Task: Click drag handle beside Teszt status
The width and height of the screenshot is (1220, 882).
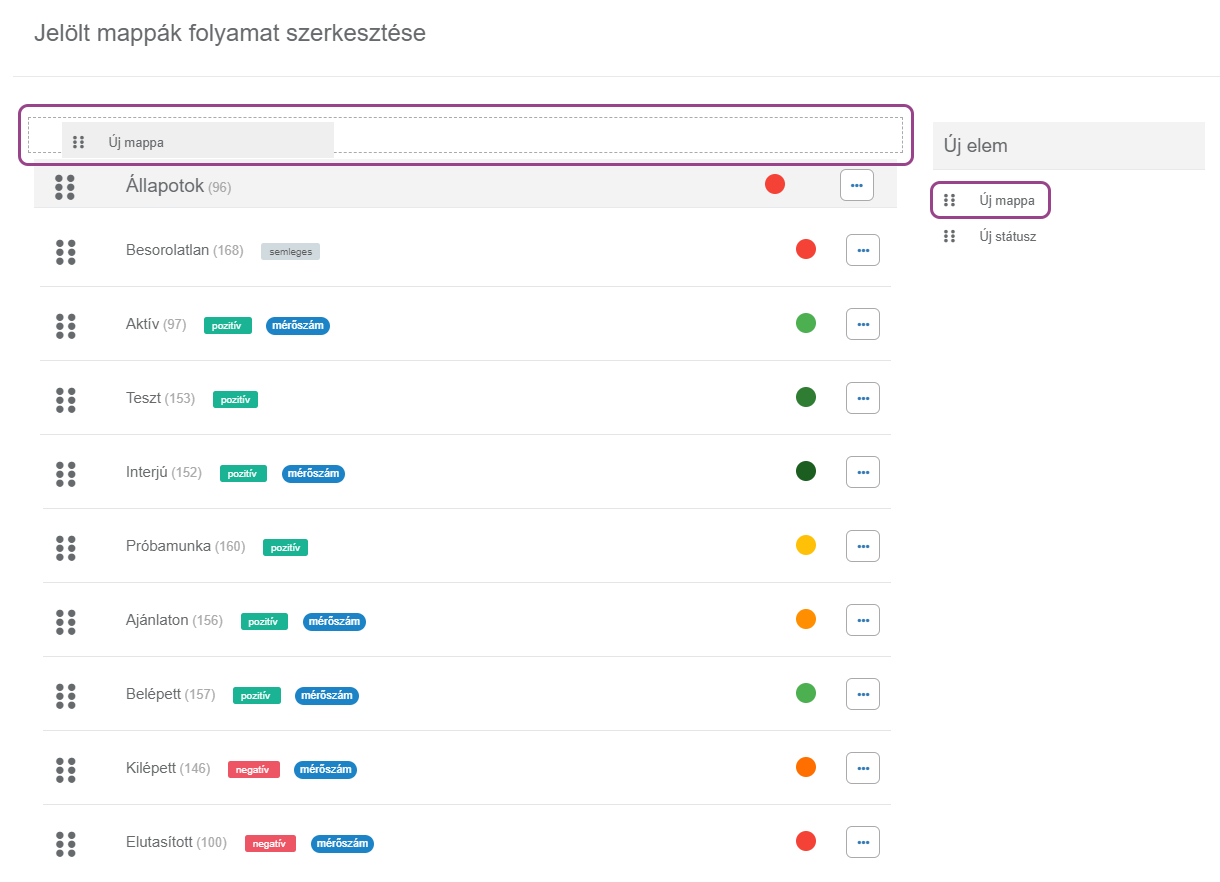Action: tap(66, 400)
